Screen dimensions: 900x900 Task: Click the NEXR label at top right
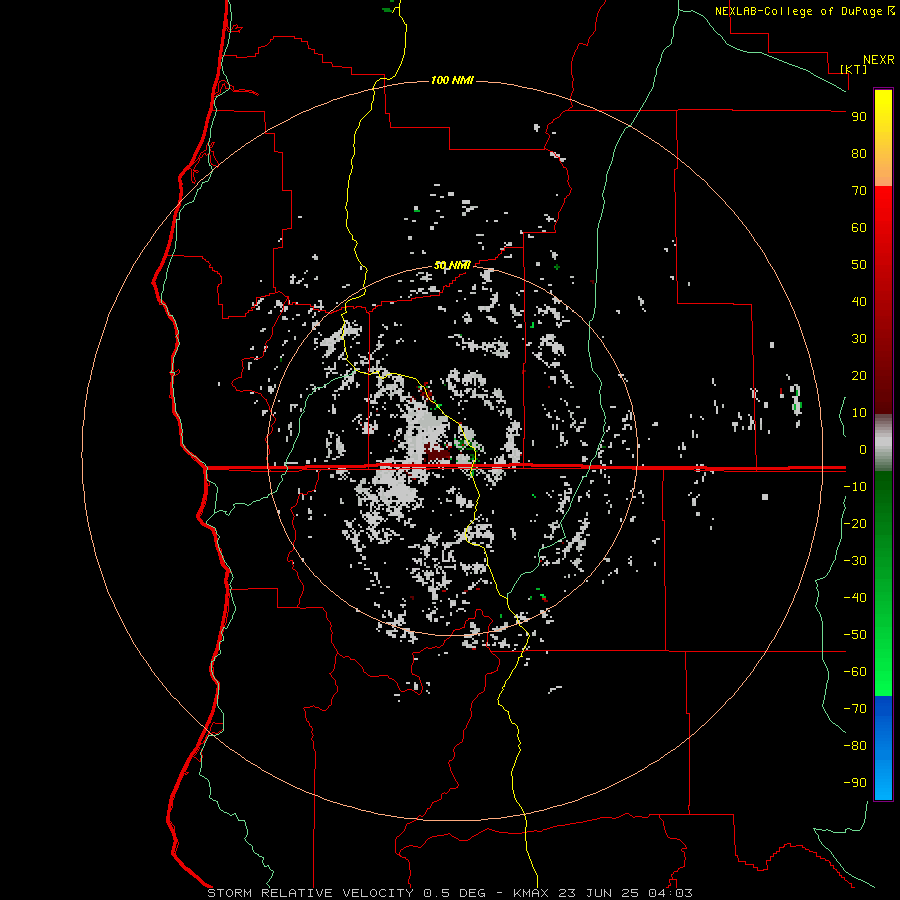pyautogui.click(x=879, y=60)
